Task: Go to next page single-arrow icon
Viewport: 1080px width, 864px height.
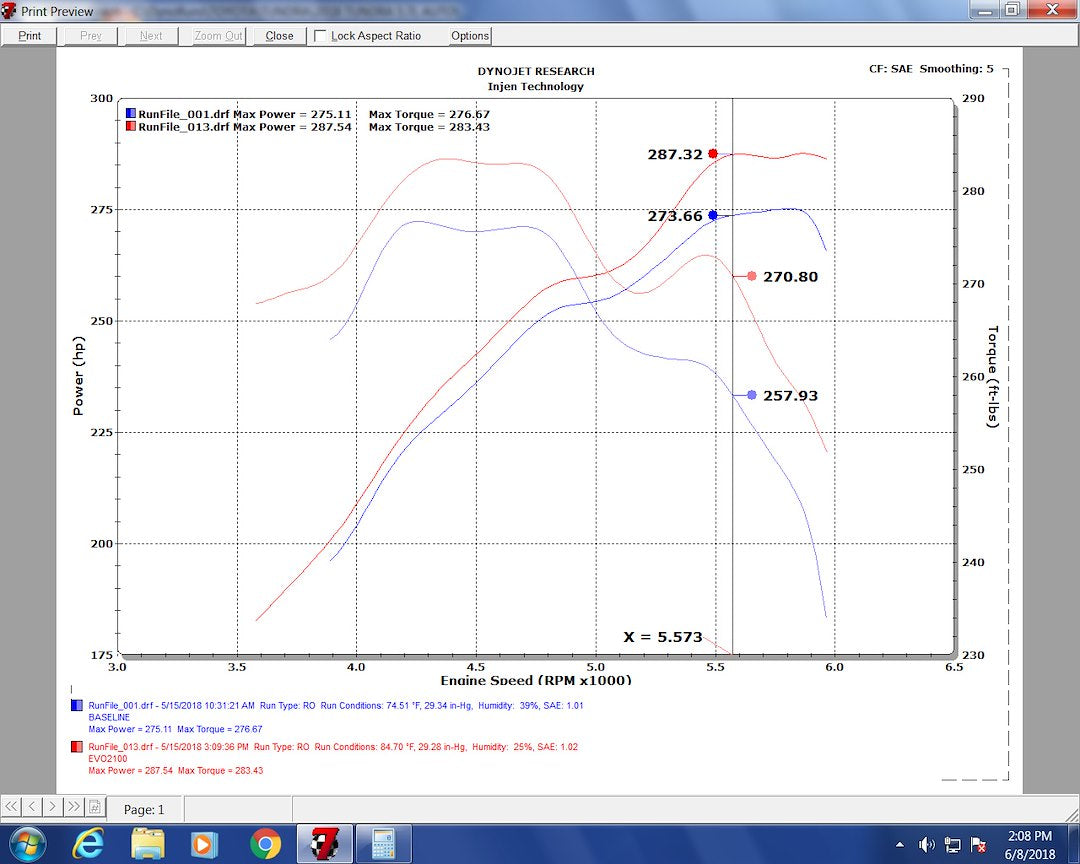Action: (x=52, y=806)
